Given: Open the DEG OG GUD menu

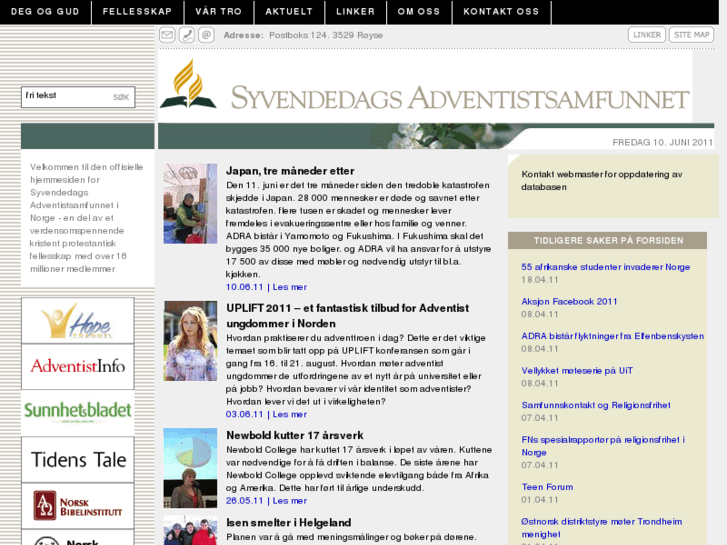Looking at the screenshot, I should [45, 12].
